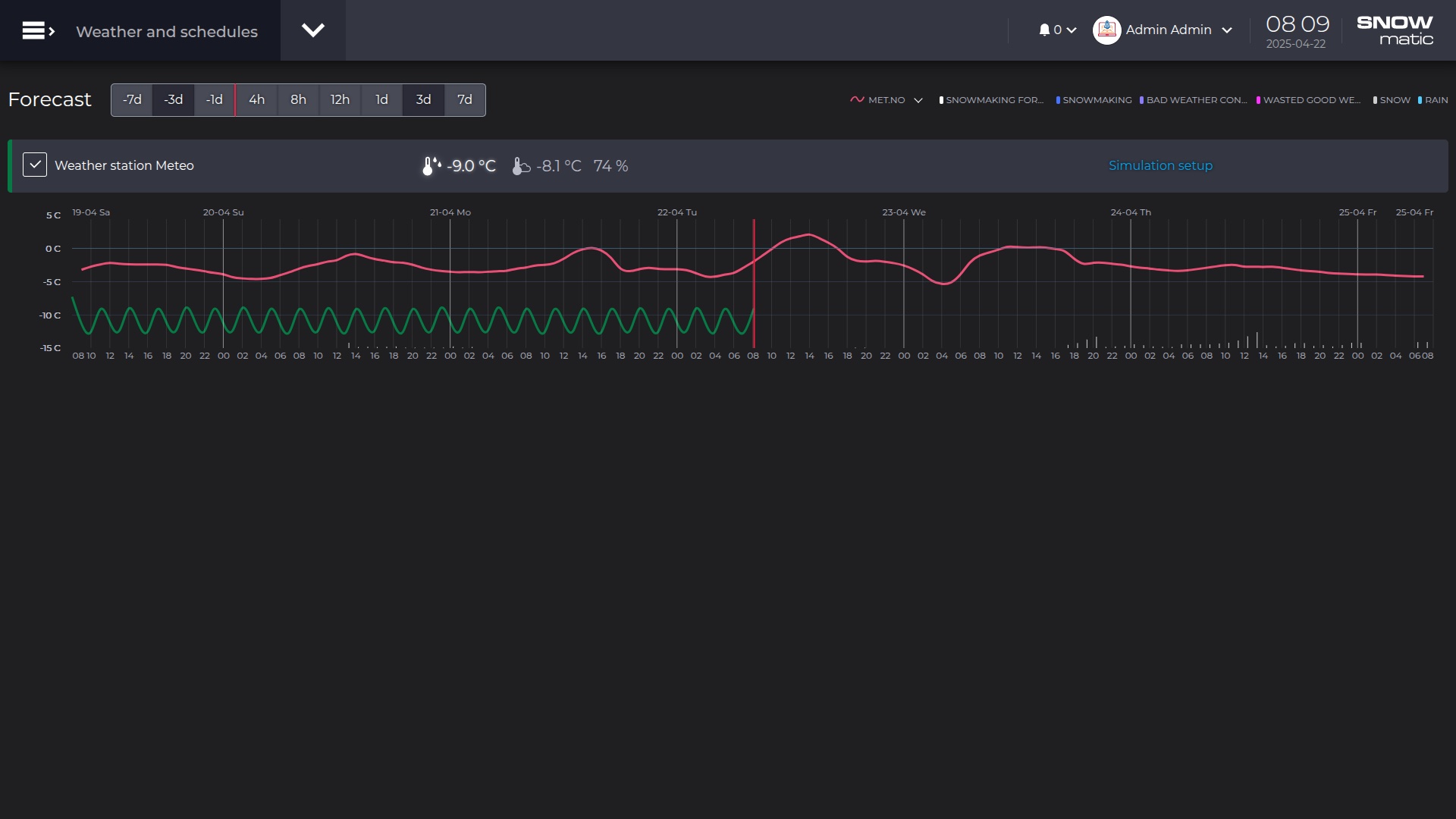Image resolution: width=1456 pixels, height=819 pixels.
Task: Toggle the Snowmaking legend series
Action: (1097, 100)
